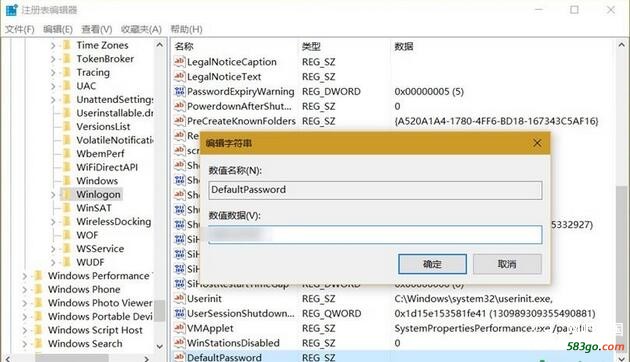Image resolution: width=630 pixels, height=362 pixels.
Task: Expand the Tracing tree node
Action: (53, 73)
